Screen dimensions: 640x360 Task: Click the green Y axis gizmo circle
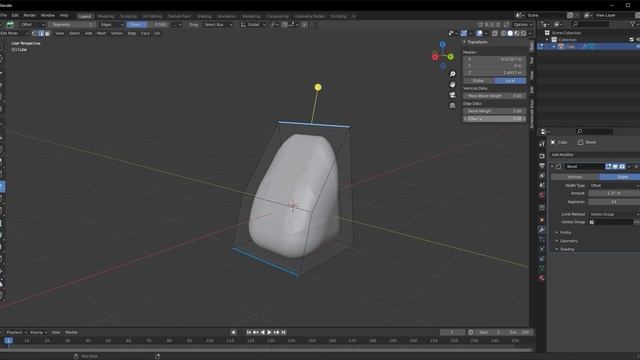point(451,57)
